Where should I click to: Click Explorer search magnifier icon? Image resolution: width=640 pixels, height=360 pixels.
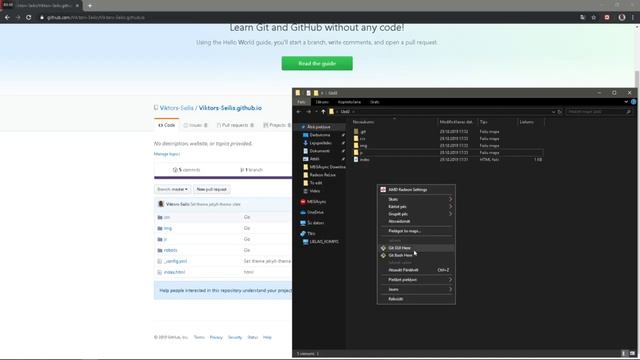point(629,111)
